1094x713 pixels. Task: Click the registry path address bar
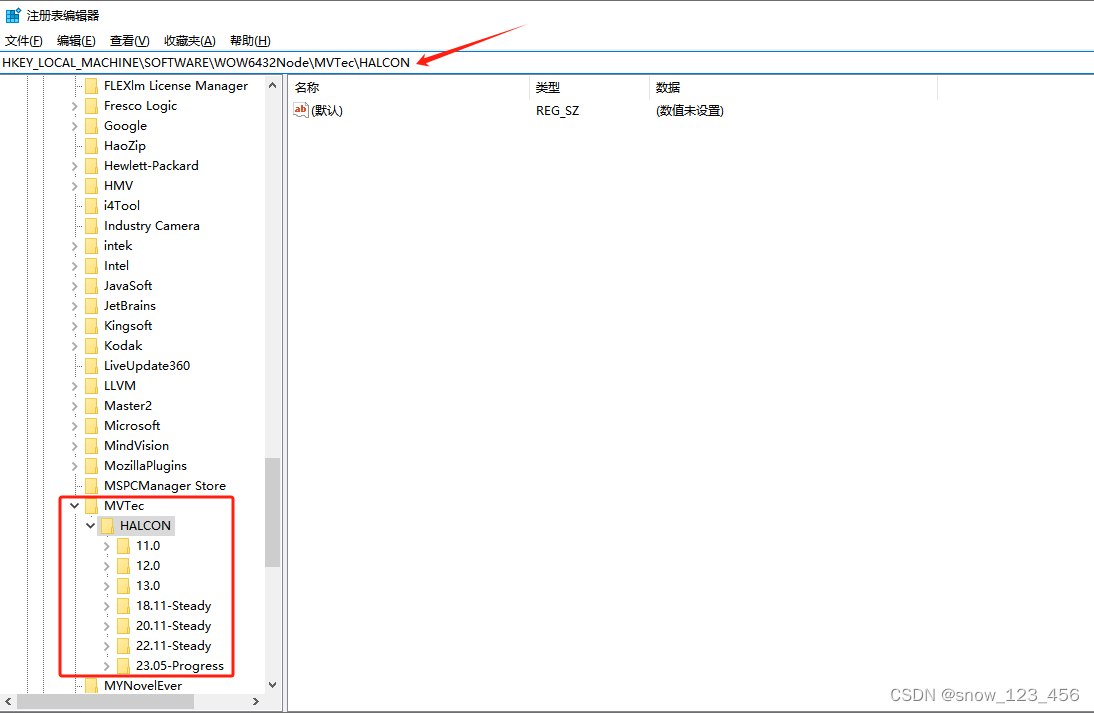(400, 62)
